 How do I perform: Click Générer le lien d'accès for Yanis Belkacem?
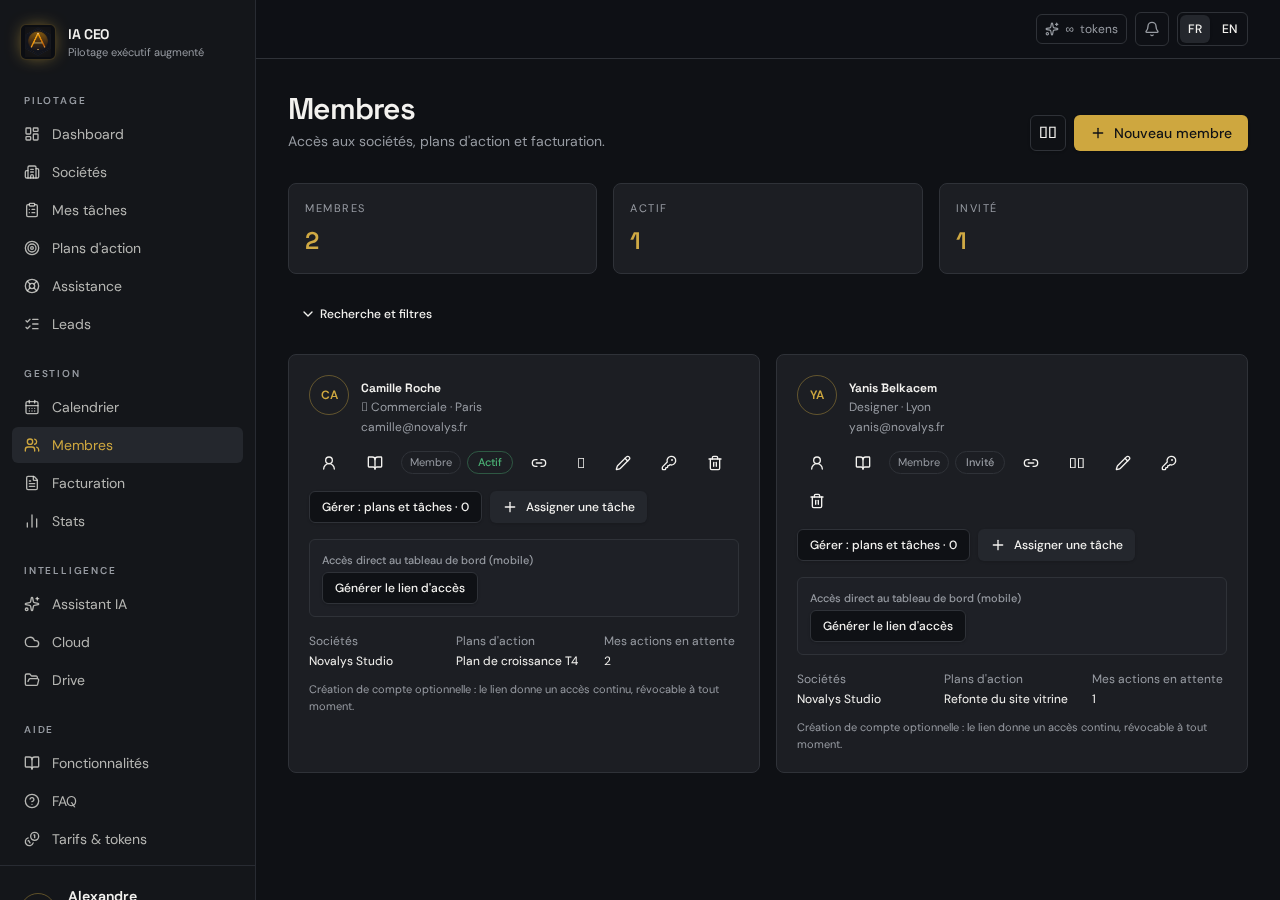coord(888,626)
